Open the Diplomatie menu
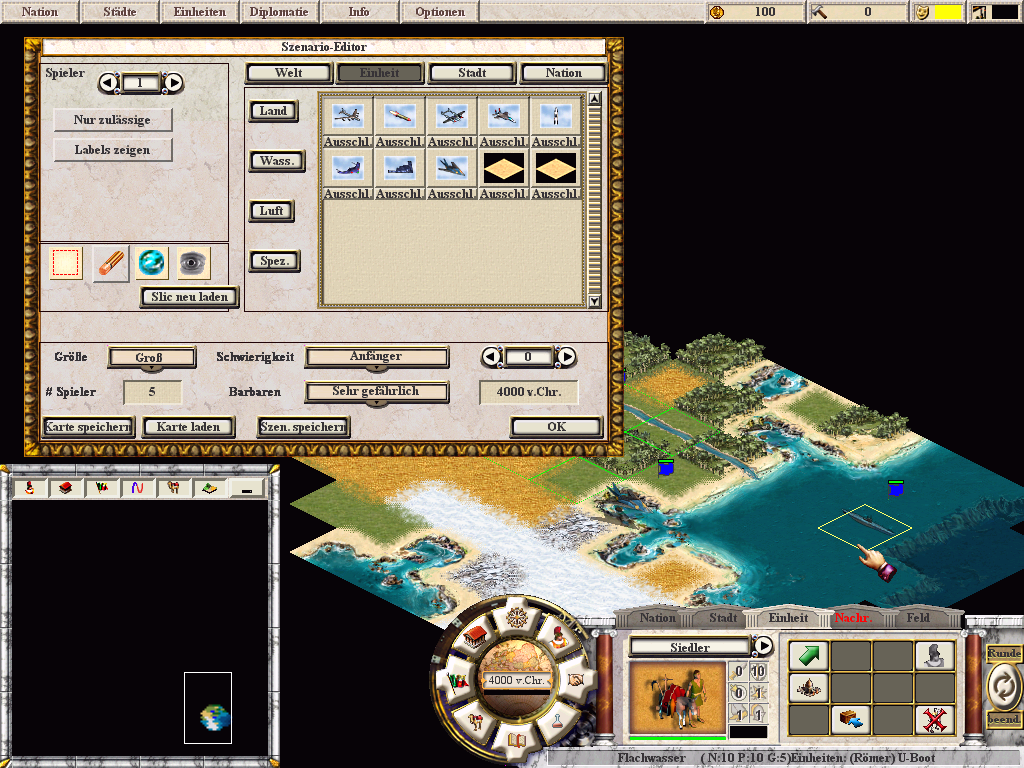 coord(279,11)
